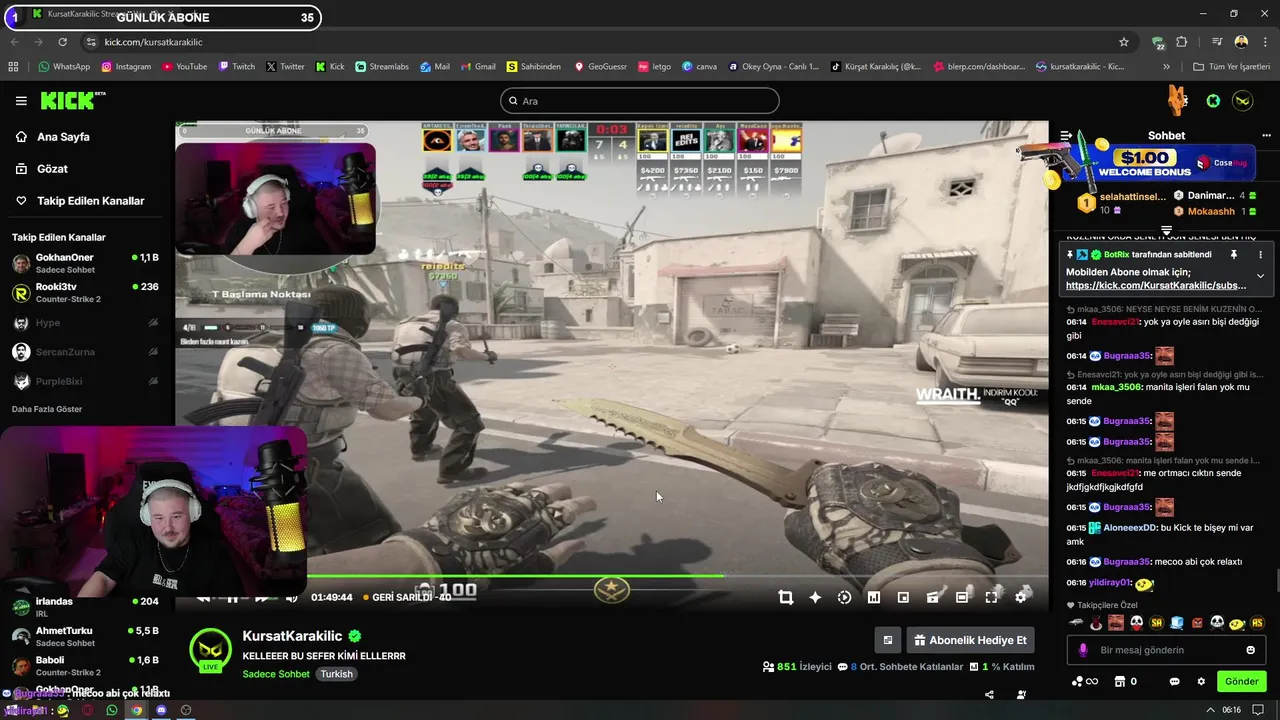Toggle picture-in-picture mini player
The image size is (1280, 720).
[x=903, y=597]
